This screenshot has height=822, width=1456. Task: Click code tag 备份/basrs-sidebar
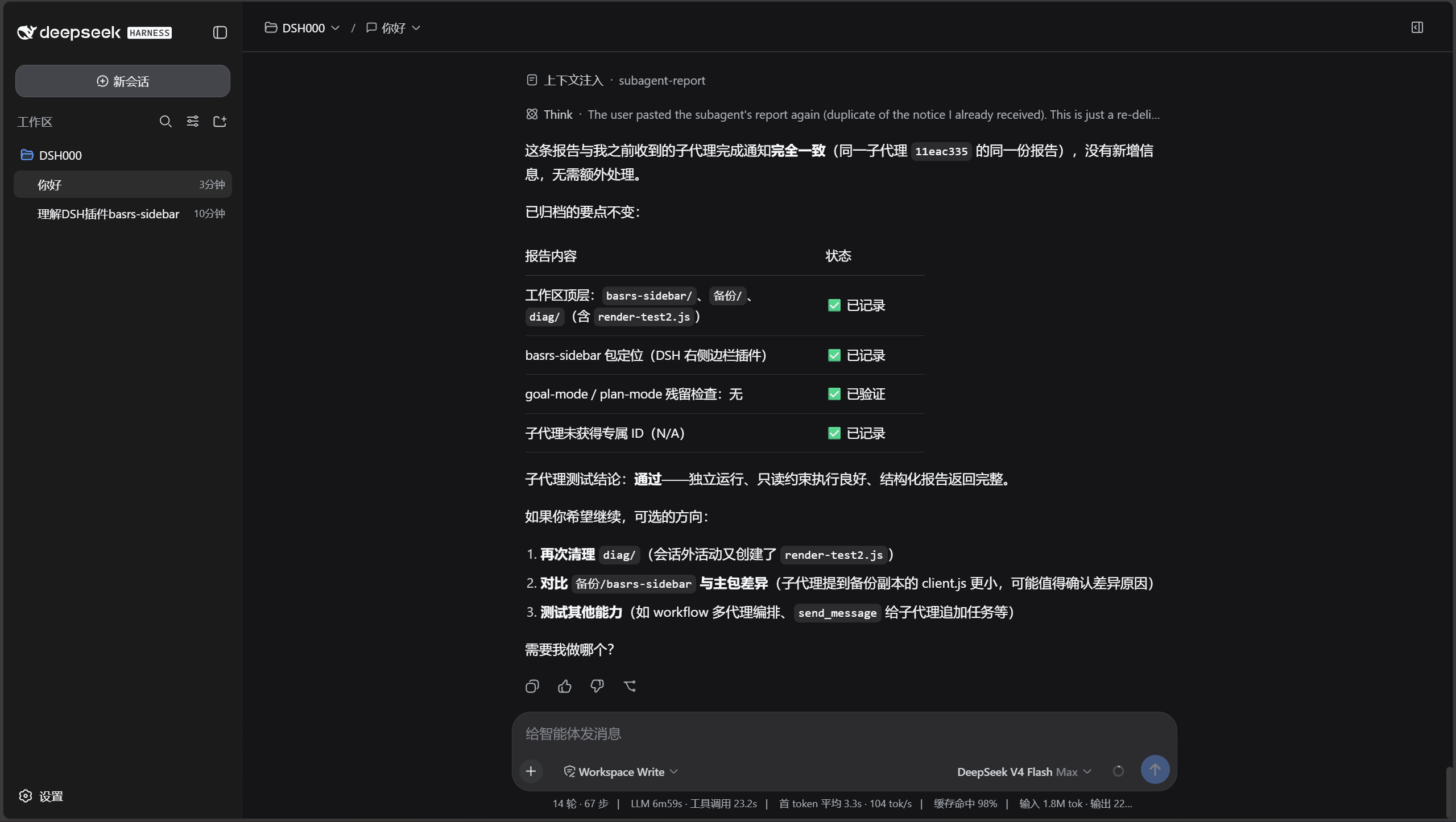tap(633, 584)
